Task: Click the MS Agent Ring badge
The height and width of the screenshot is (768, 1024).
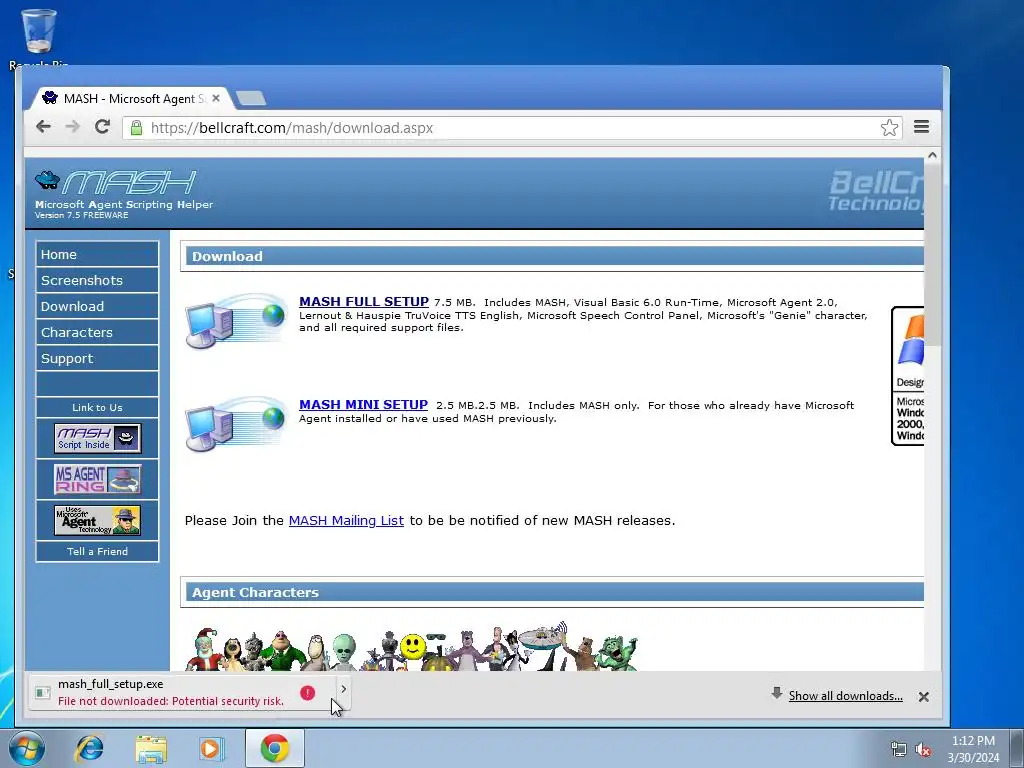Action: click(97, 479)
